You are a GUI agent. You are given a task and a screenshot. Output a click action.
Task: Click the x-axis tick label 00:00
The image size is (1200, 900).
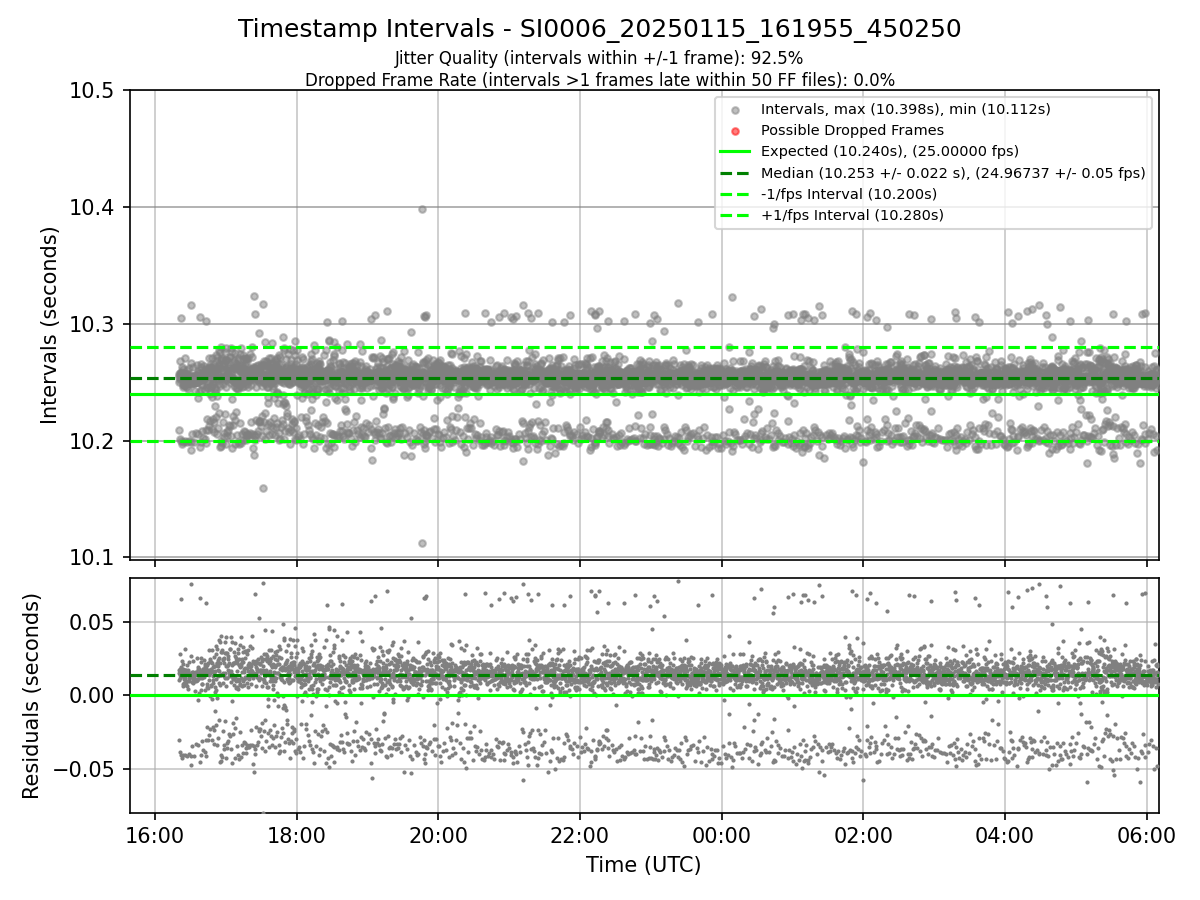point(721,836)
